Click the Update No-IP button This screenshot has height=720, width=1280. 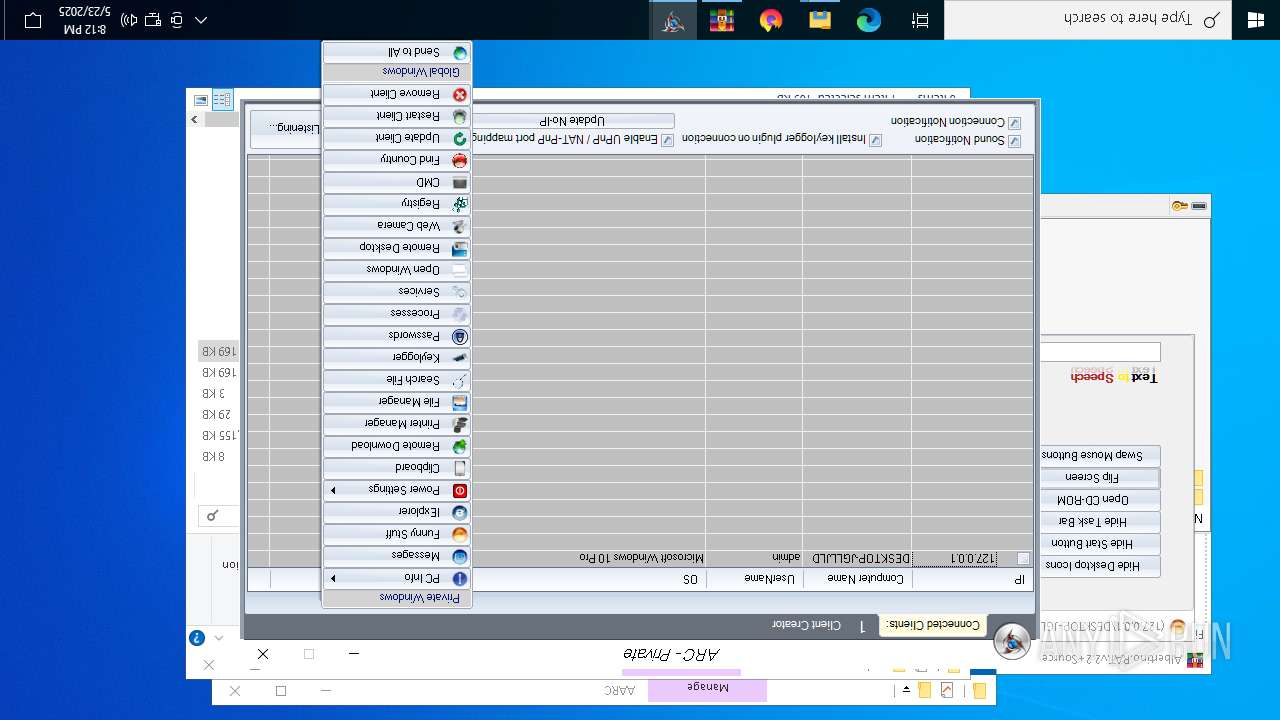pos(573,121)
